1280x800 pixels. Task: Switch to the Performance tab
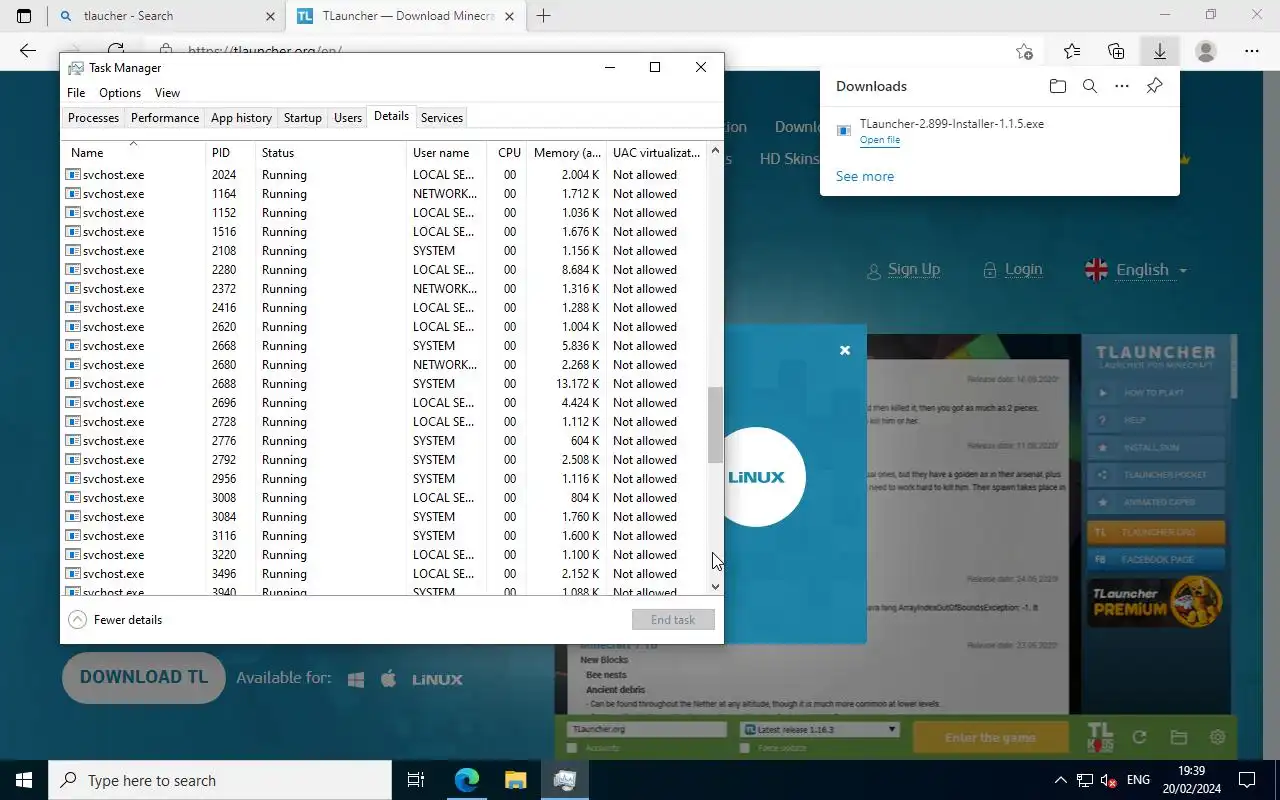[x=165, y=118]
